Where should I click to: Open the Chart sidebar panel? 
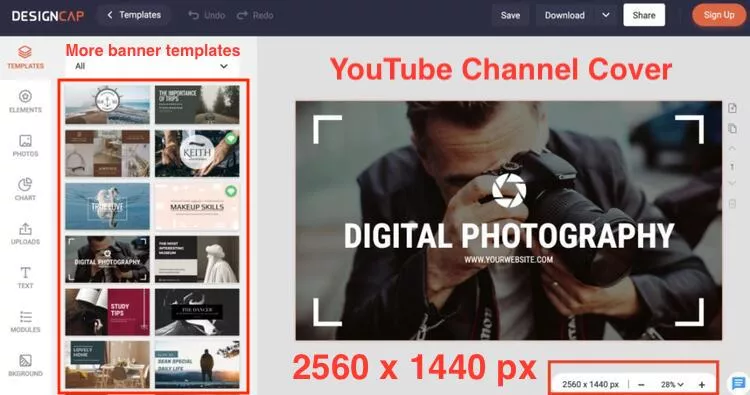click(25, 189)
